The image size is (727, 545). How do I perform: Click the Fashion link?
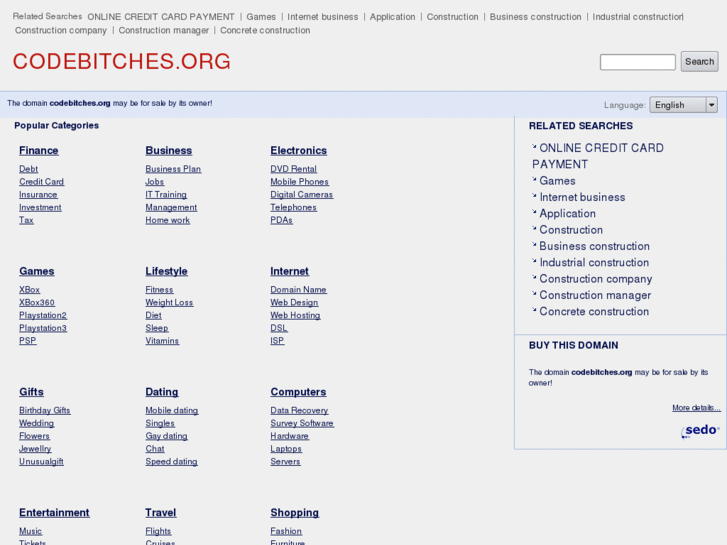(x=286, y=531)
